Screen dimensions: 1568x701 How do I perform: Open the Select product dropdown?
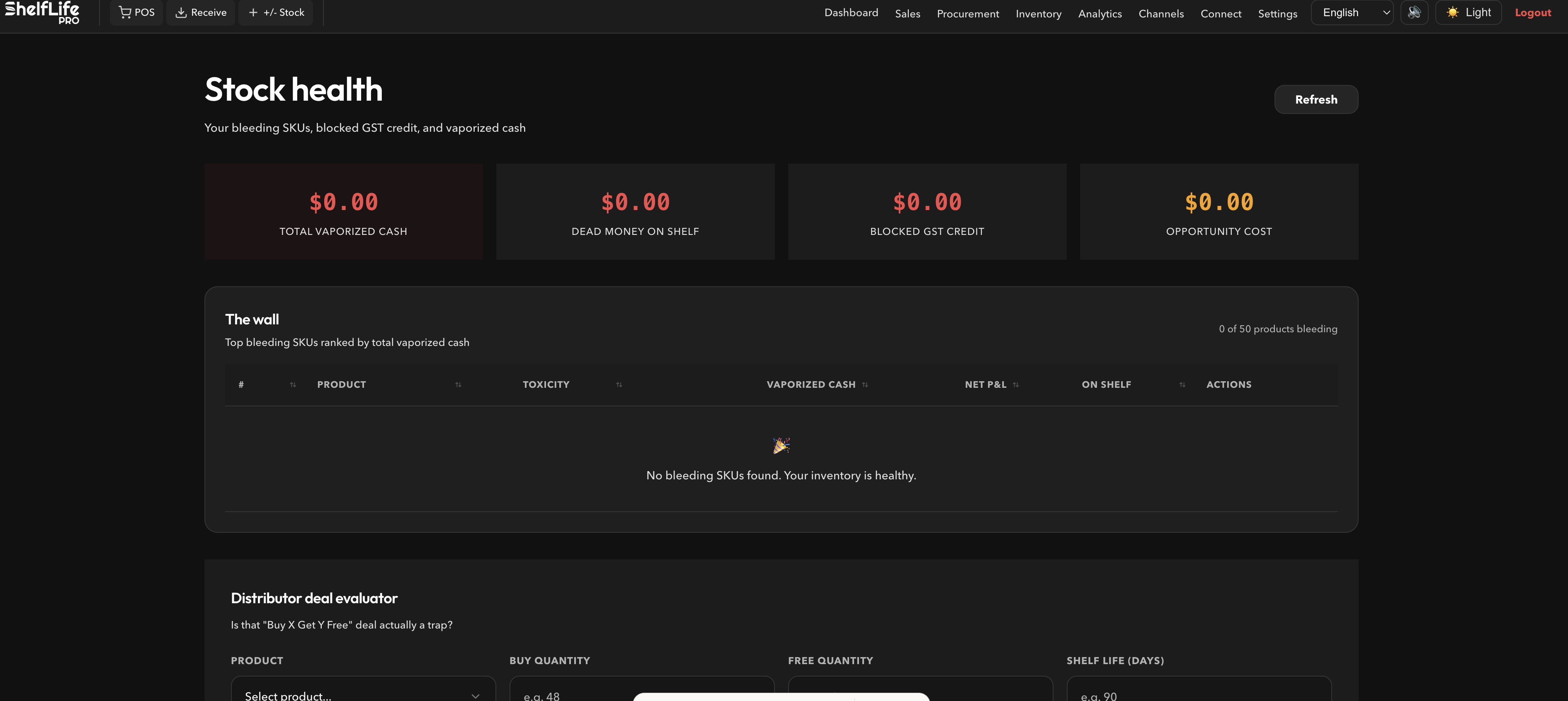[x=363, y=694]
